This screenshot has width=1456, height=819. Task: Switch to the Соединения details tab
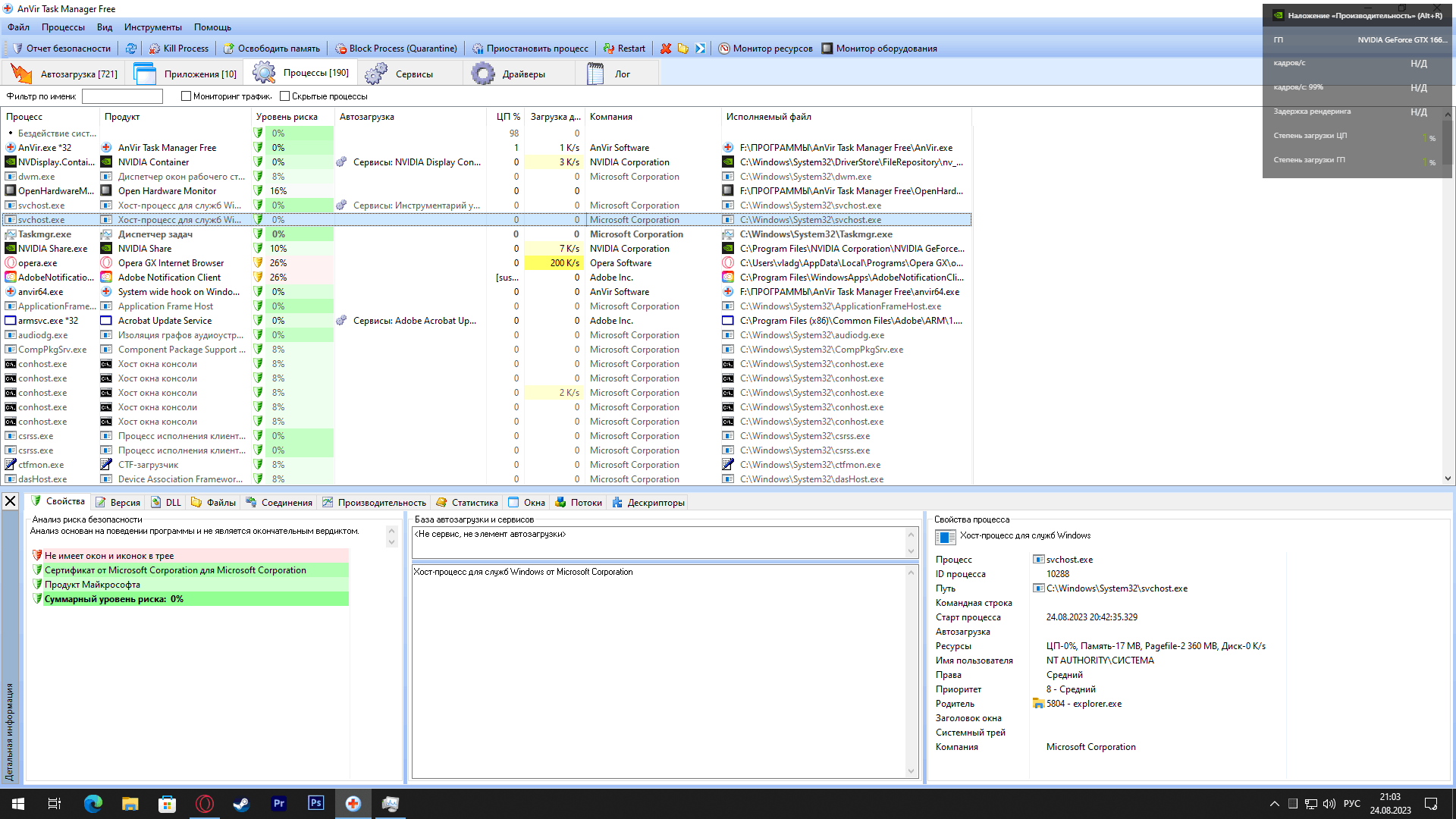coord(279,503)
